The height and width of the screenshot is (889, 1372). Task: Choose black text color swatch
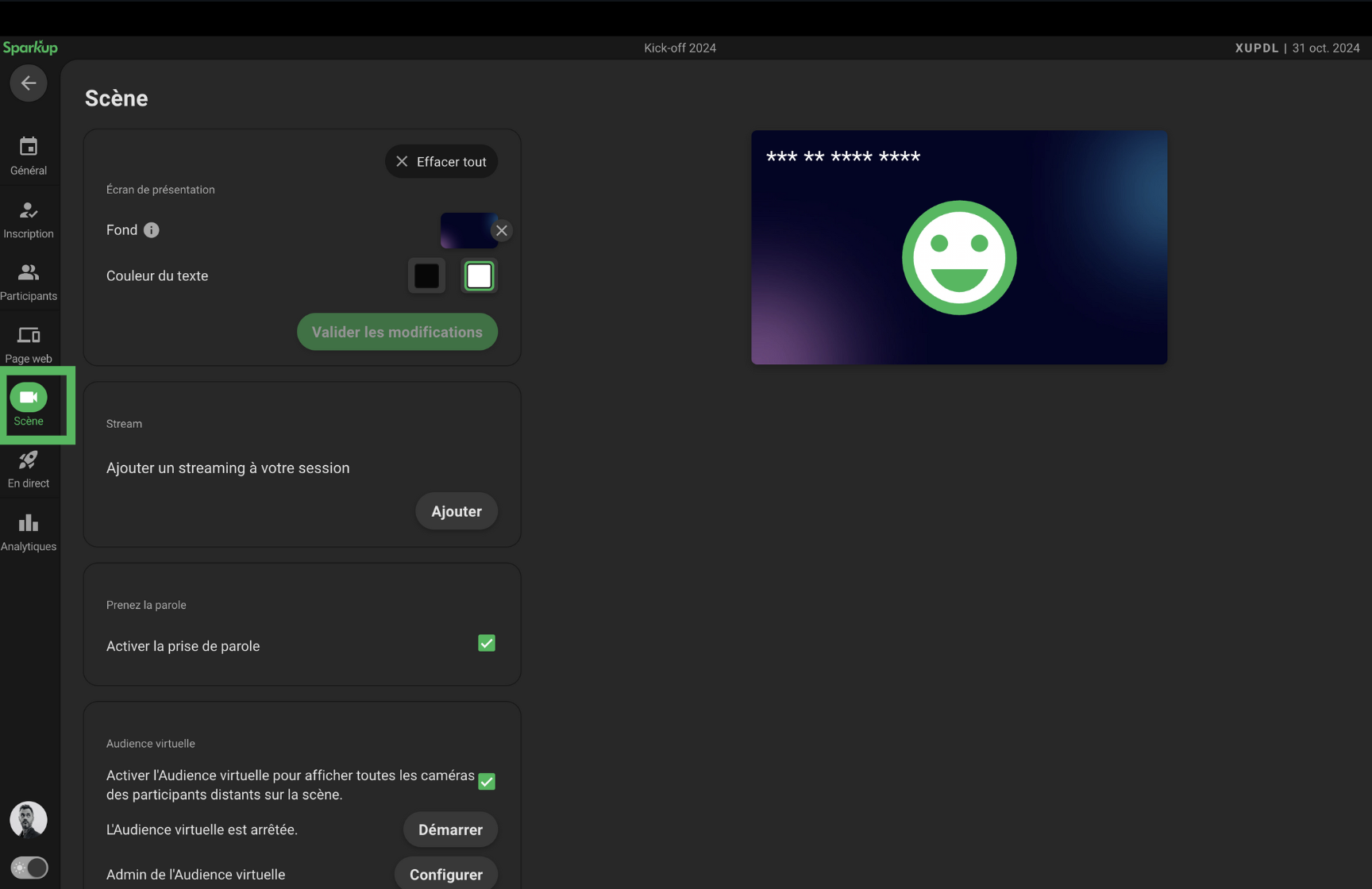coord(426,276)
